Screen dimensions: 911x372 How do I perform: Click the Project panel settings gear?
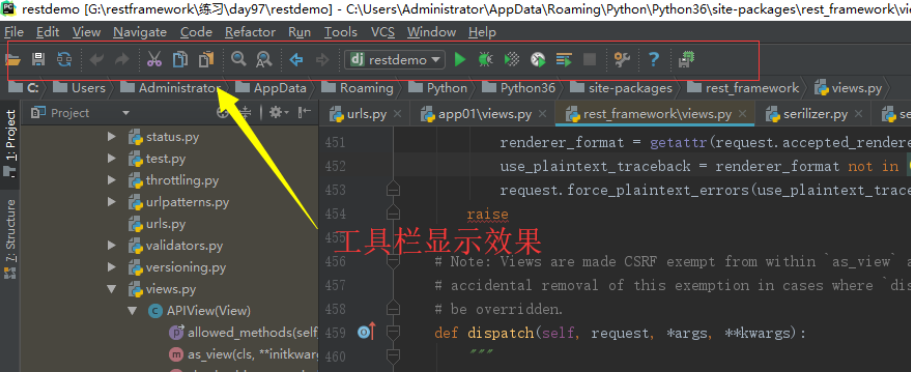[277, 112]
